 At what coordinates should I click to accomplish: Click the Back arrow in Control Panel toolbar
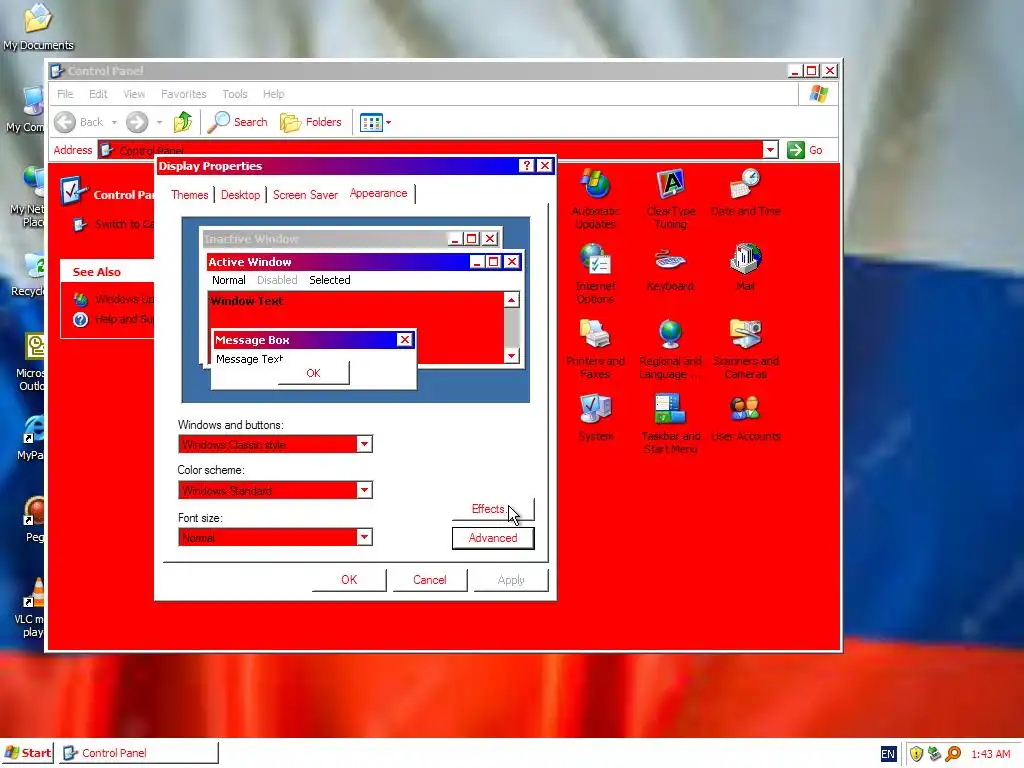click(x=65, y=122)
